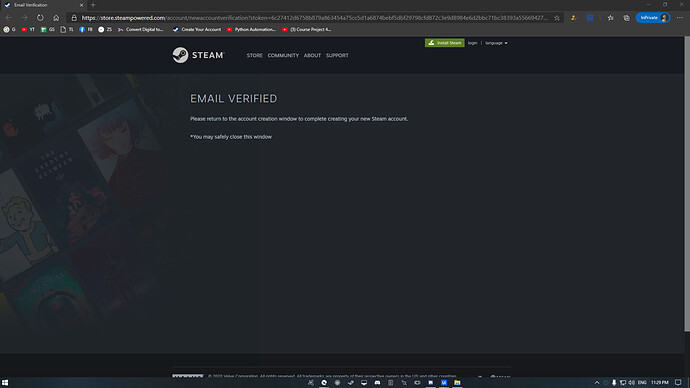This screenshot has height=388, width=690.
Task: Add this page to favorites with the star
Action: (557, 18)
